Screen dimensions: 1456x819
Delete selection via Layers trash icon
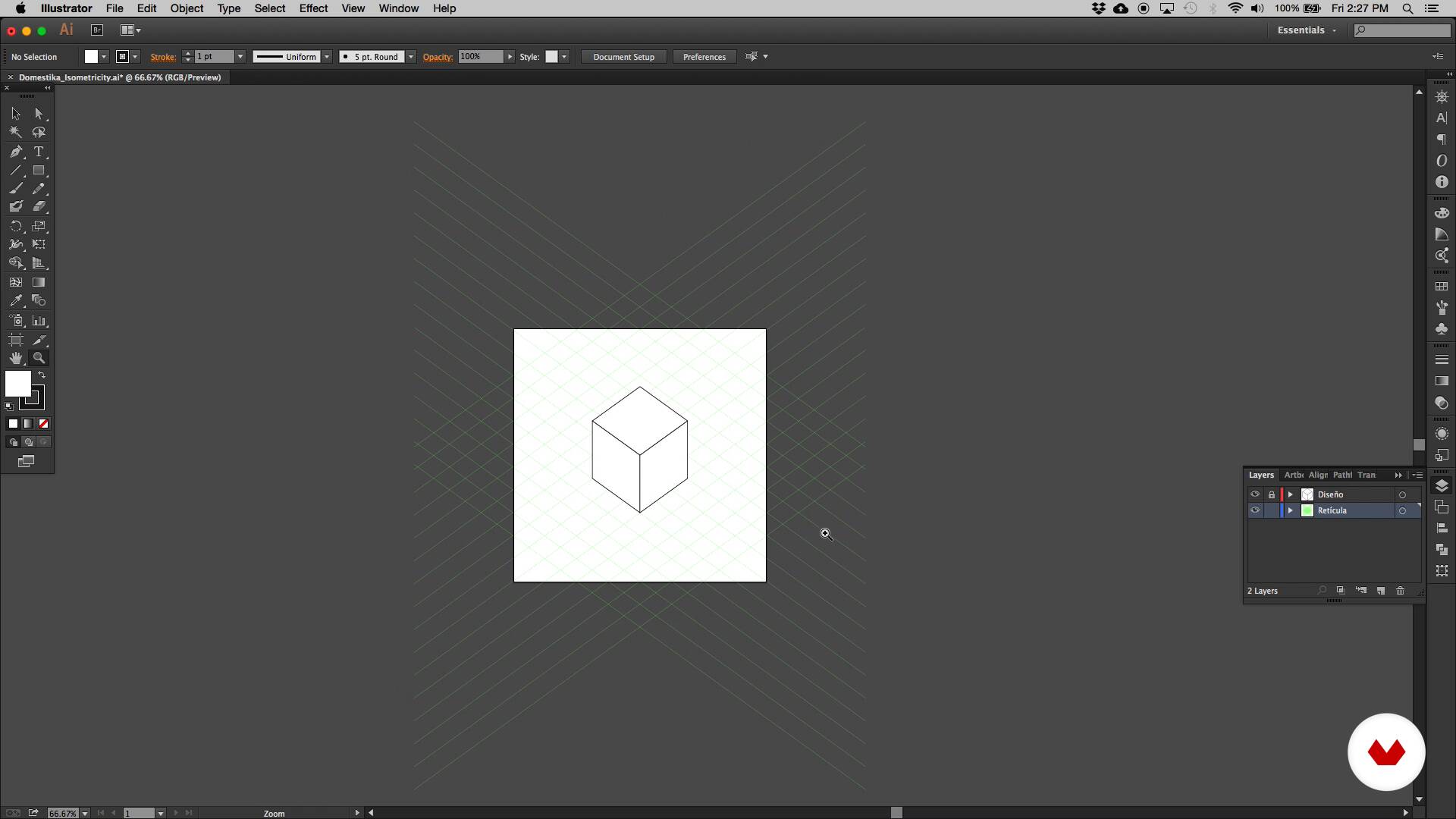pyautogui.click(x=1401, y=590)
